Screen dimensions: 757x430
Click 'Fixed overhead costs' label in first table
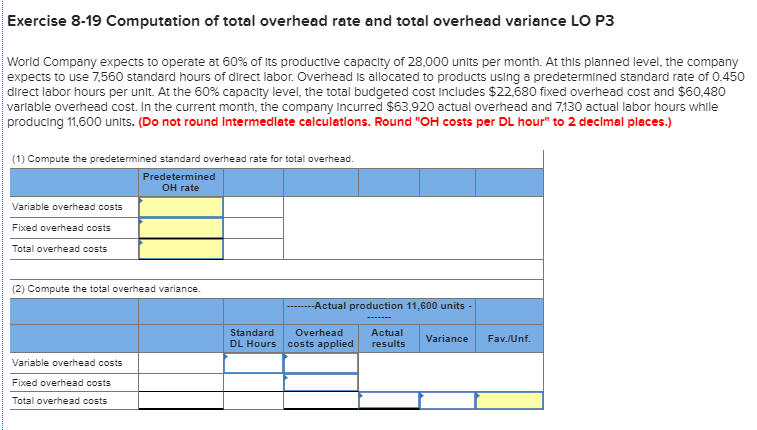point(61,228)
